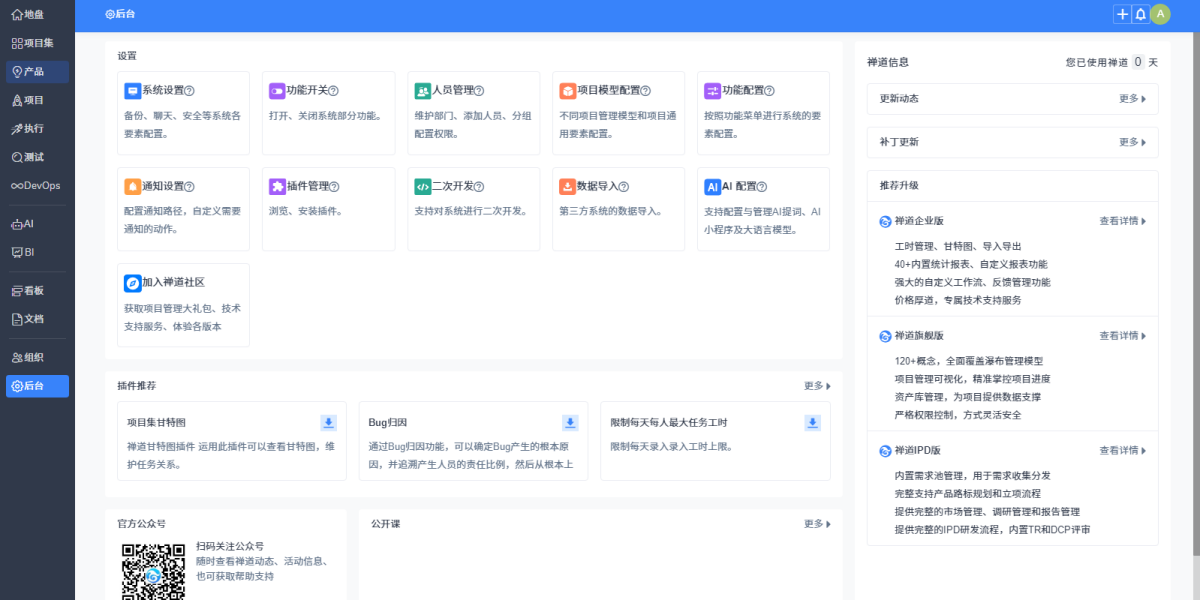Select 看板 from left navigation
Screen dimensions: 1200x600
point(37,291)
